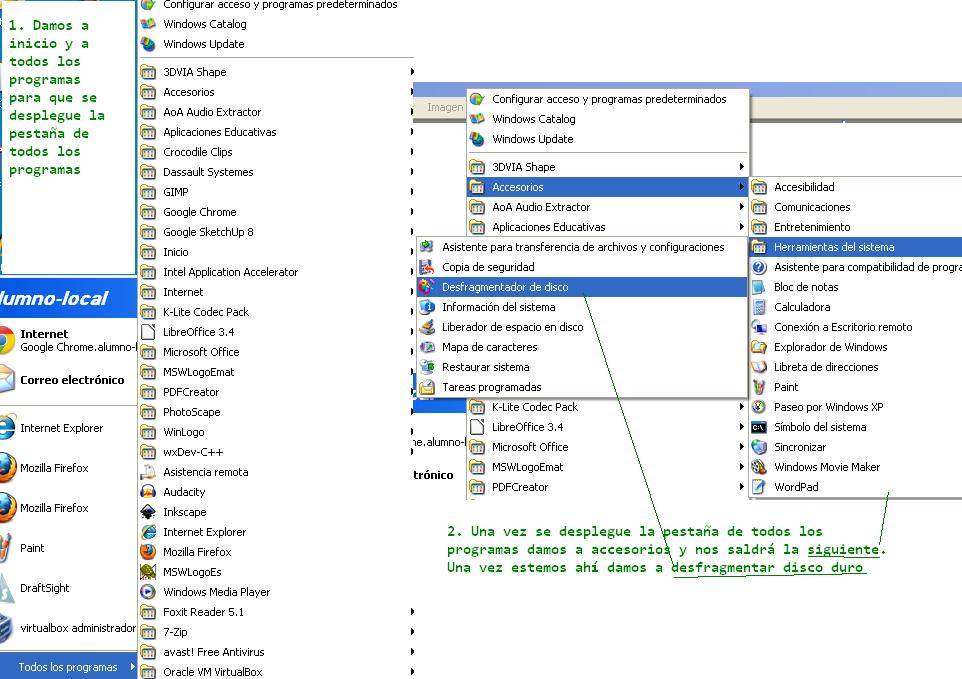
Task: Open the Inicio program folder
Action: click(x=276, y=252)
